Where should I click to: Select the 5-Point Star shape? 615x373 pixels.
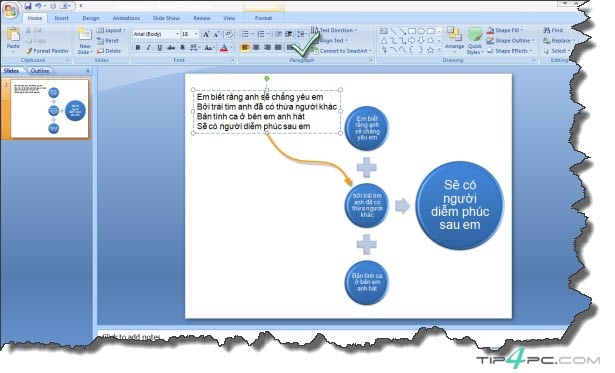(431, 50)
